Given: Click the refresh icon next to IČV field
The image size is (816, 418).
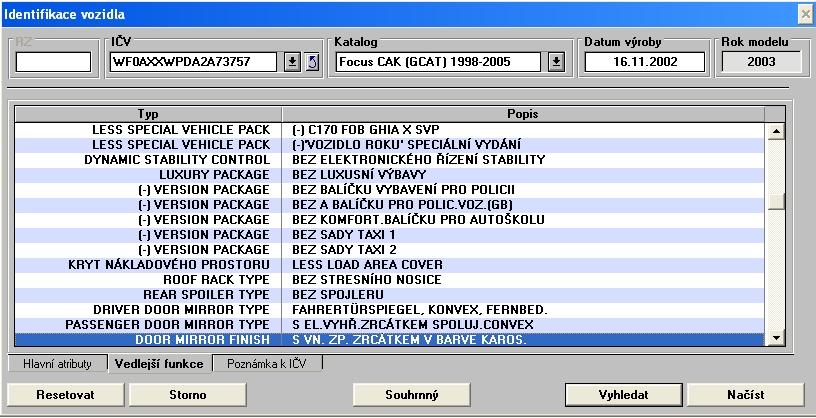Looking at the screenshot, I should tap(311, 62).
